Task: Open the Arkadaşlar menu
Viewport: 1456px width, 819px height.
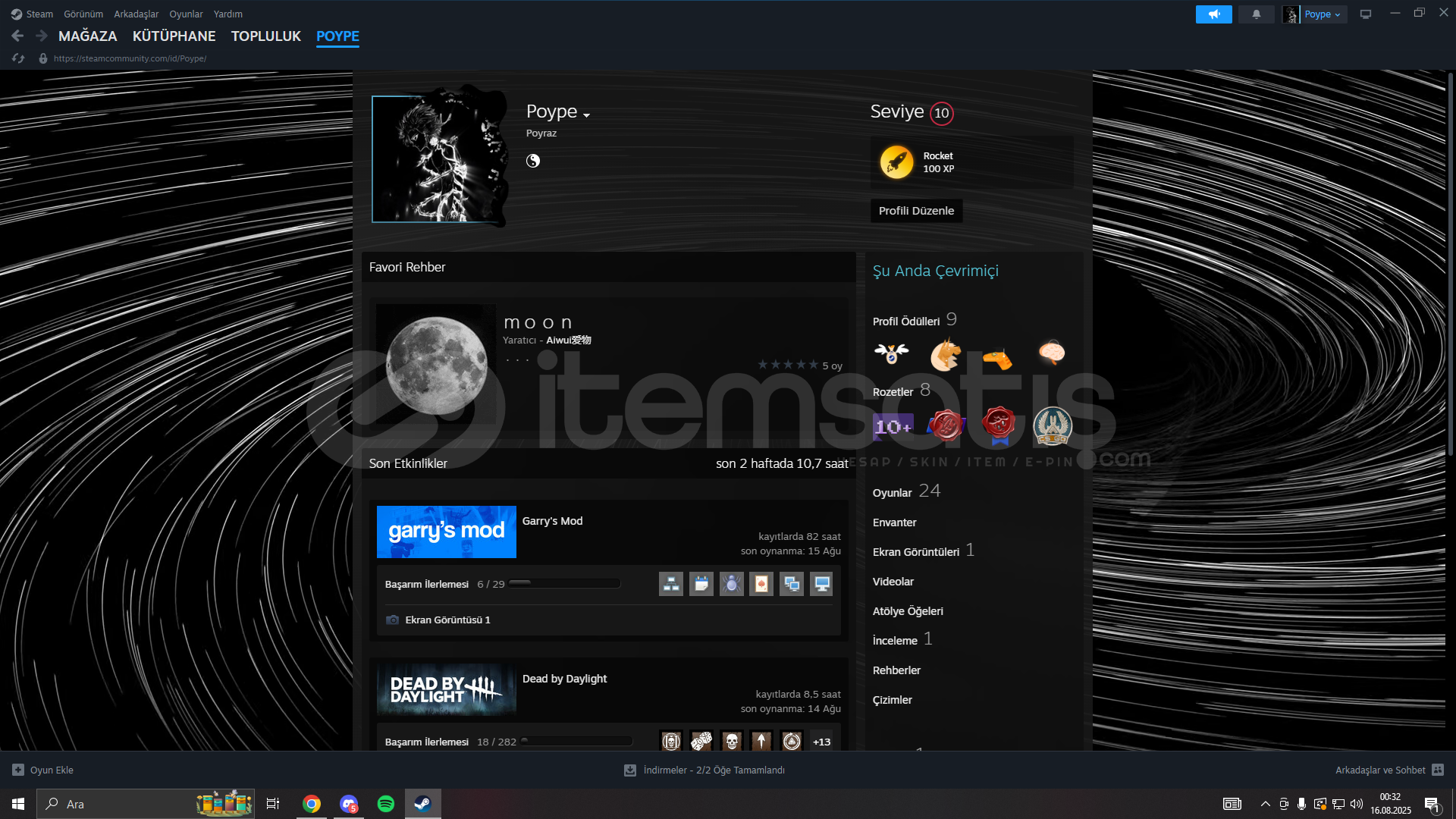Action: [x=136, y=14]
